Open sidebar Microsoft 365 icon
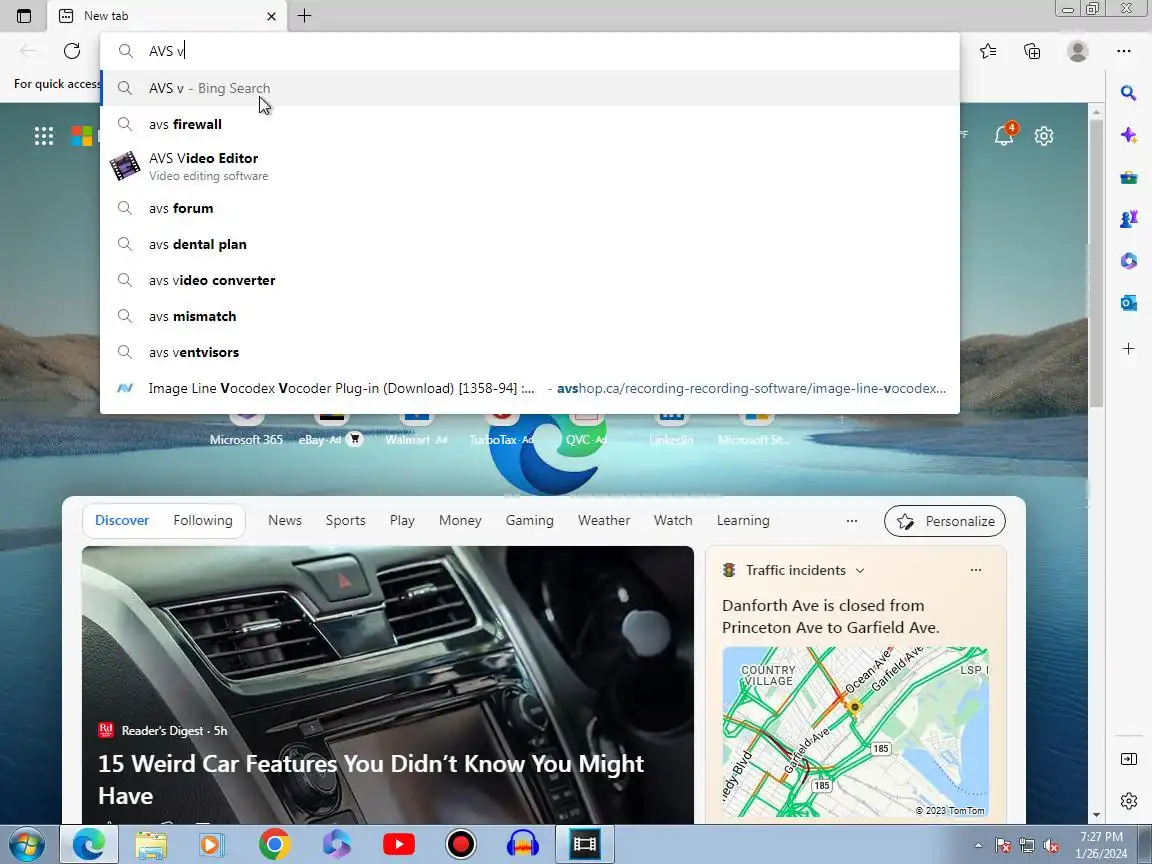This screenshot has height=864, width=1152. (1129, 261)
